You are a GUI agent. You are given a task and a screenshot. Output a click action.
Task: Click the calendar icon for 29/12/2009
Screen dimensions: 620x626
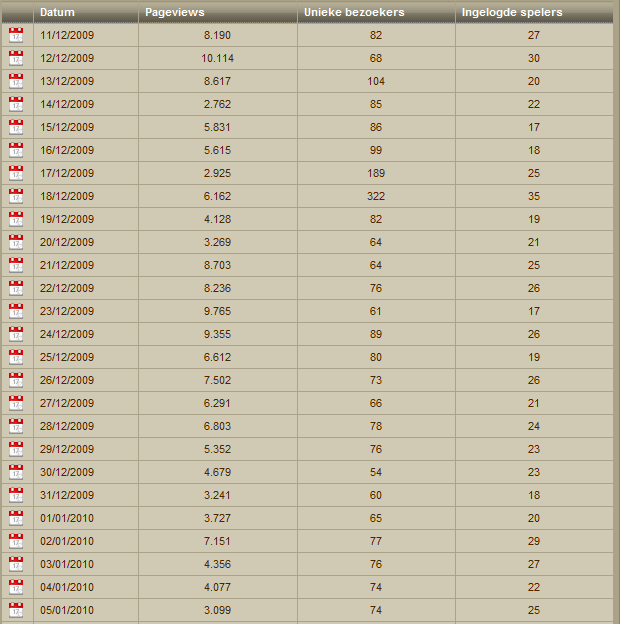pos(16,449)
